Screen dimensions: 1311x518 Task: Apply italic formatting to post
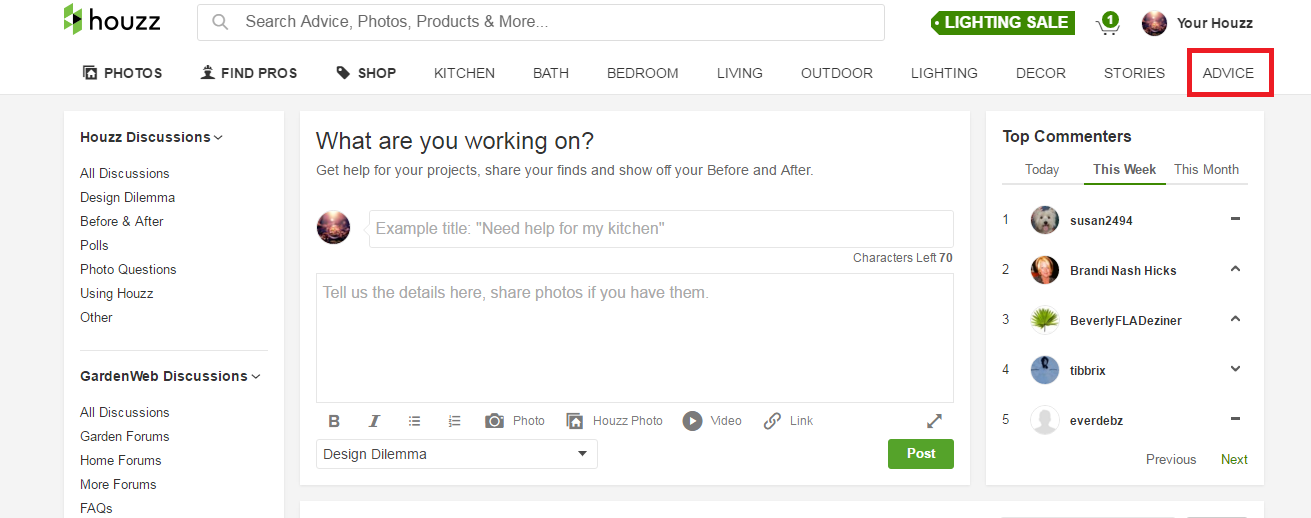(x=374, y=421)
